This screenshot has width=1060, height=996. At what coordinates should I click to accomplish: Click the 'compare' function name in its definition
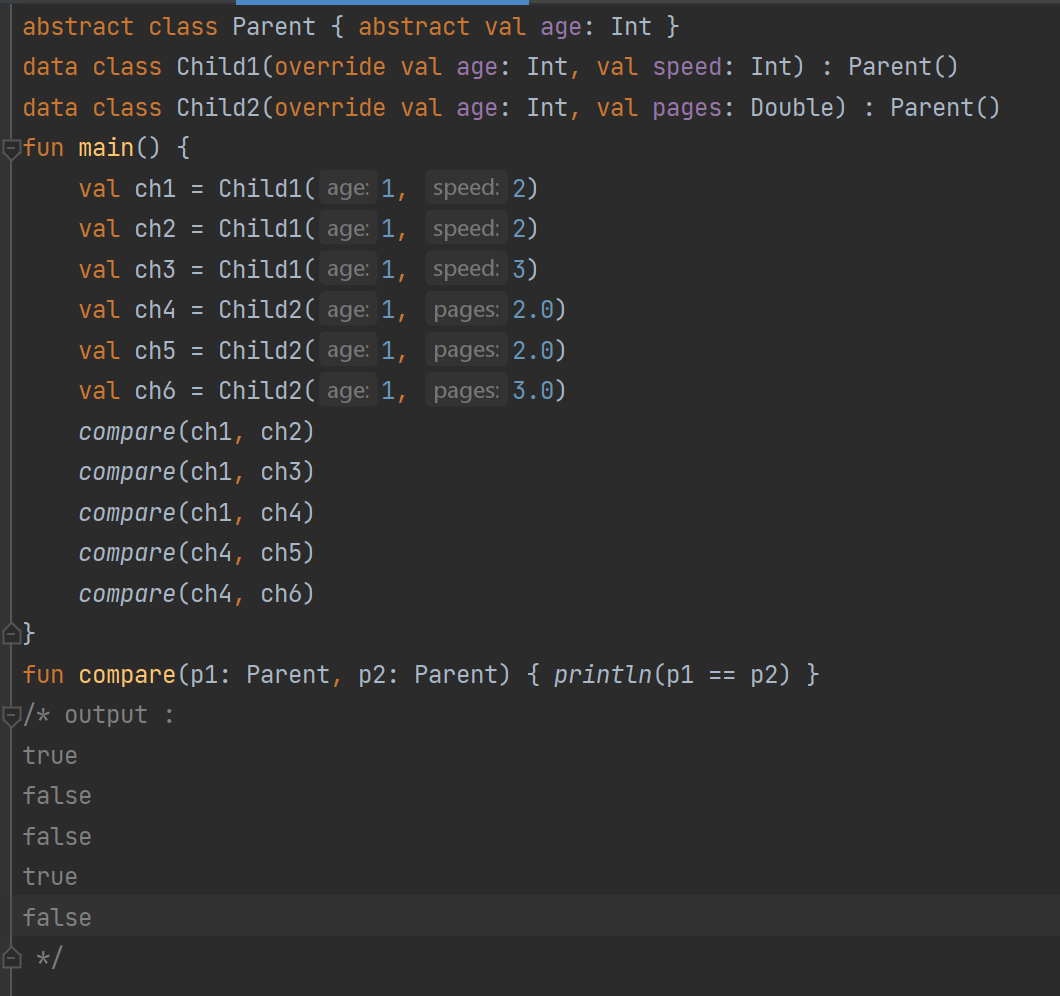coord(127,675)
